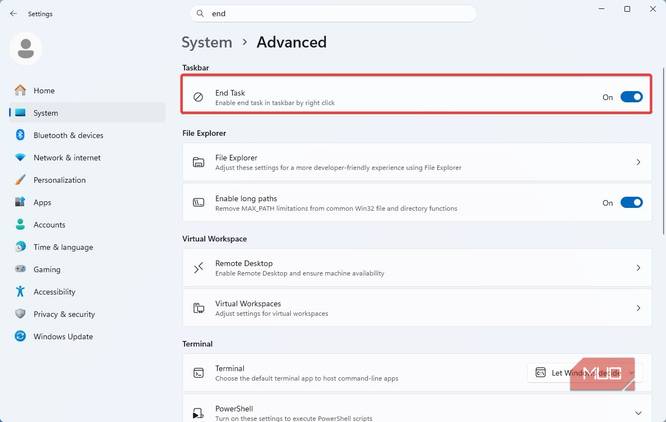Screen dimensions: 666x422
Task: Click the "Terminal" section heading
Action: coord(197,344)
